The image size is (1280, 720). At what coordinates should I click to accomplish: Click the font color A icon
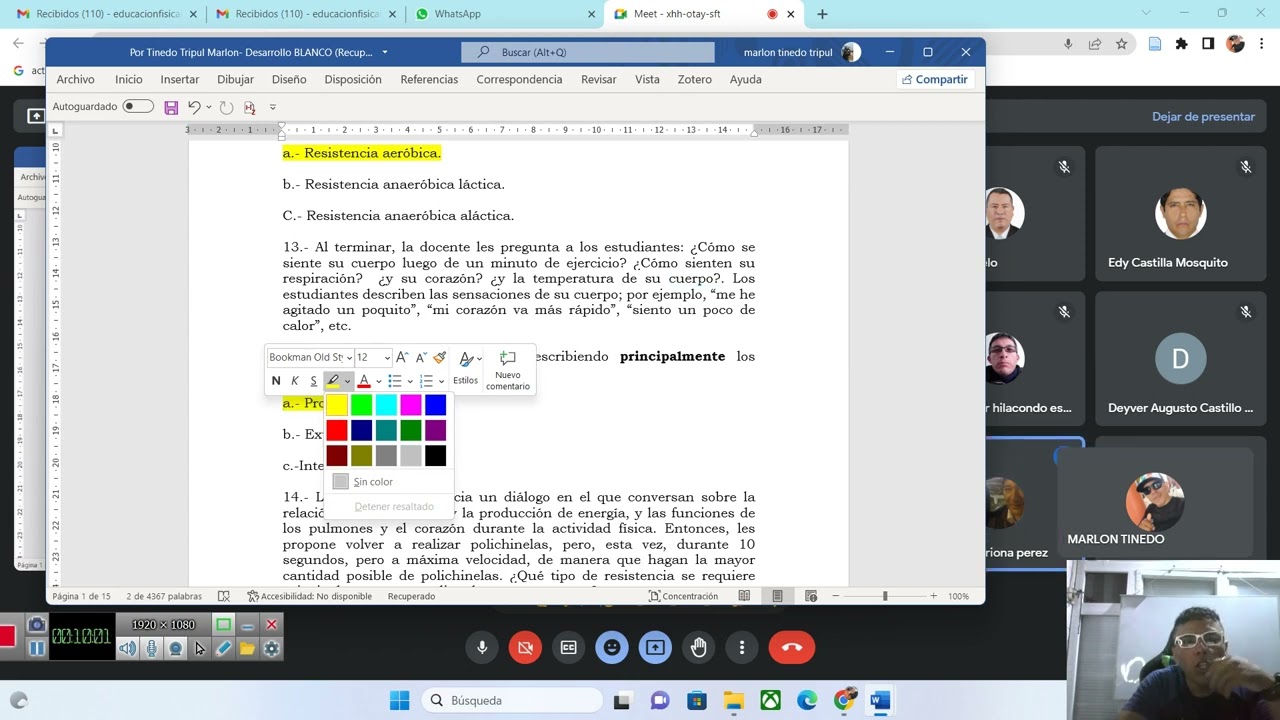coord(364,380)
